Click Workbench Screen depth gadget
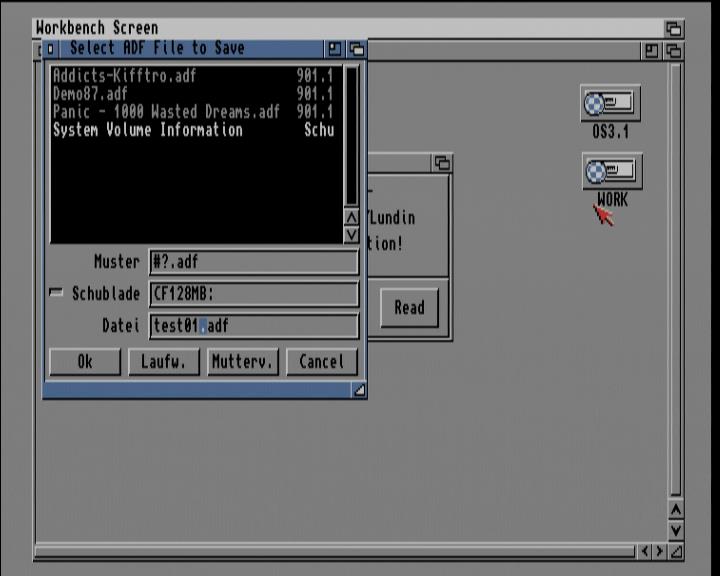720x576 pixels. [674, 28]
